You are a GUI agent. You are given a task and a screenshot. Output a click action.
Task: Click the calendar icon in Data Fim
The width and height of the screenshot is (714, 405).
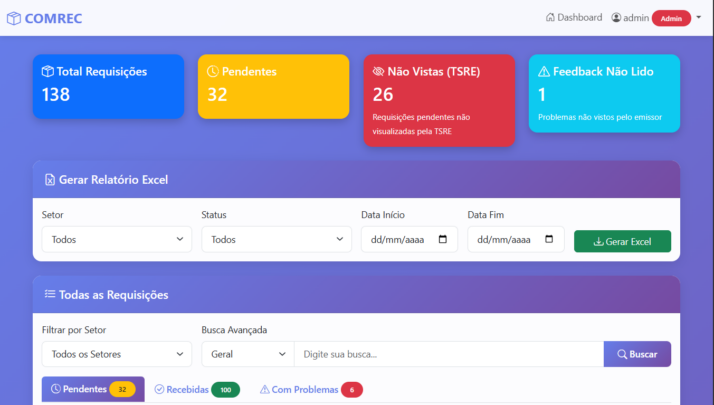[549, 240]
